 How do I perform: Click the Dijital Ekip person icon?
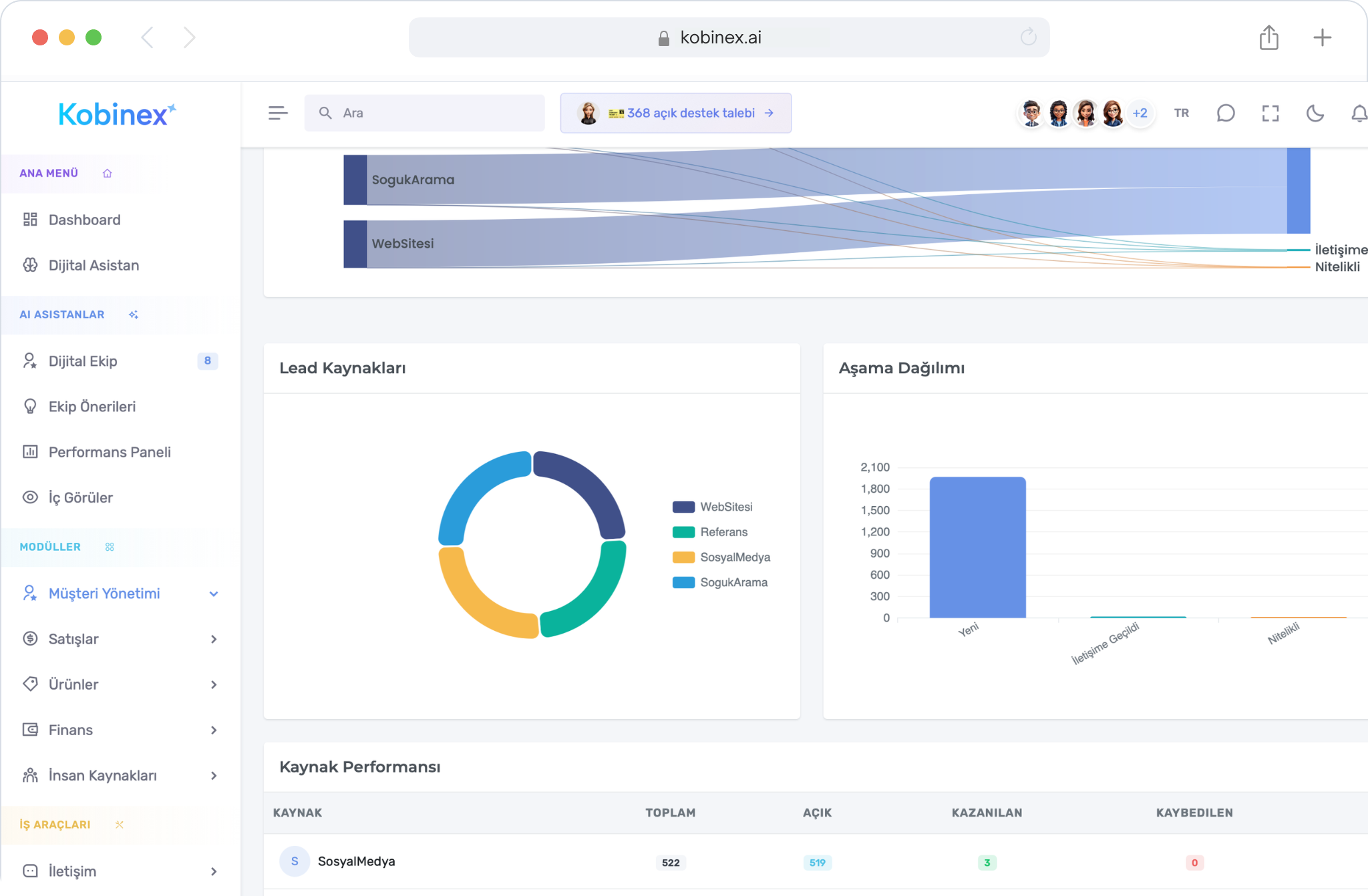tap(30, 361)
